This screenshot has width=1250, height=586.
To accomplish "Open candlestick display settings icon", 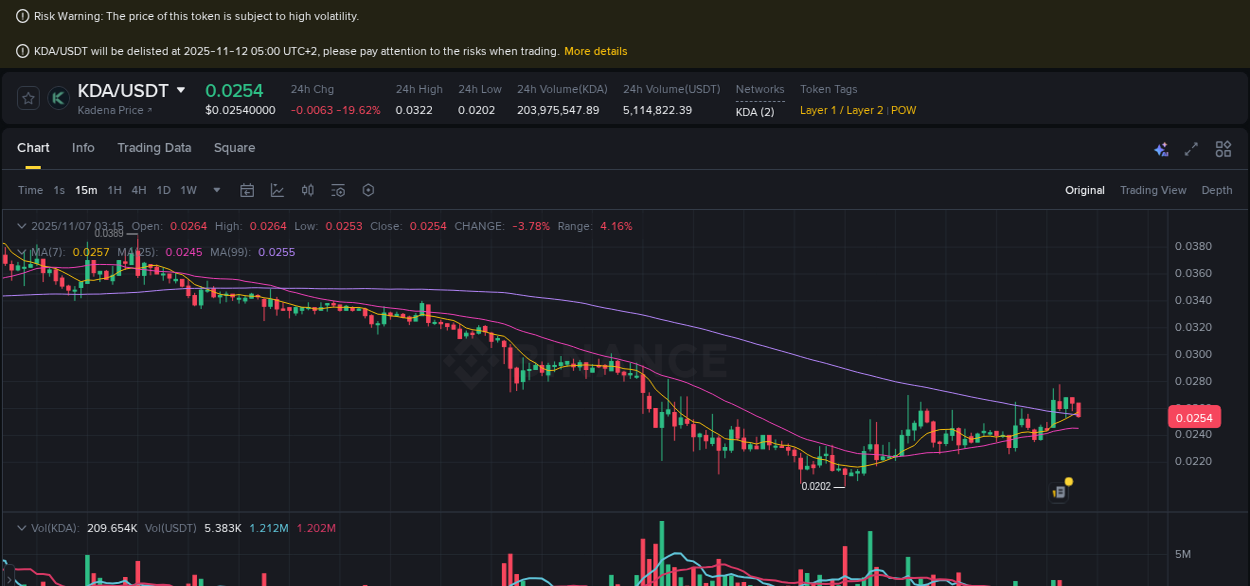I will tap(307, 190).
